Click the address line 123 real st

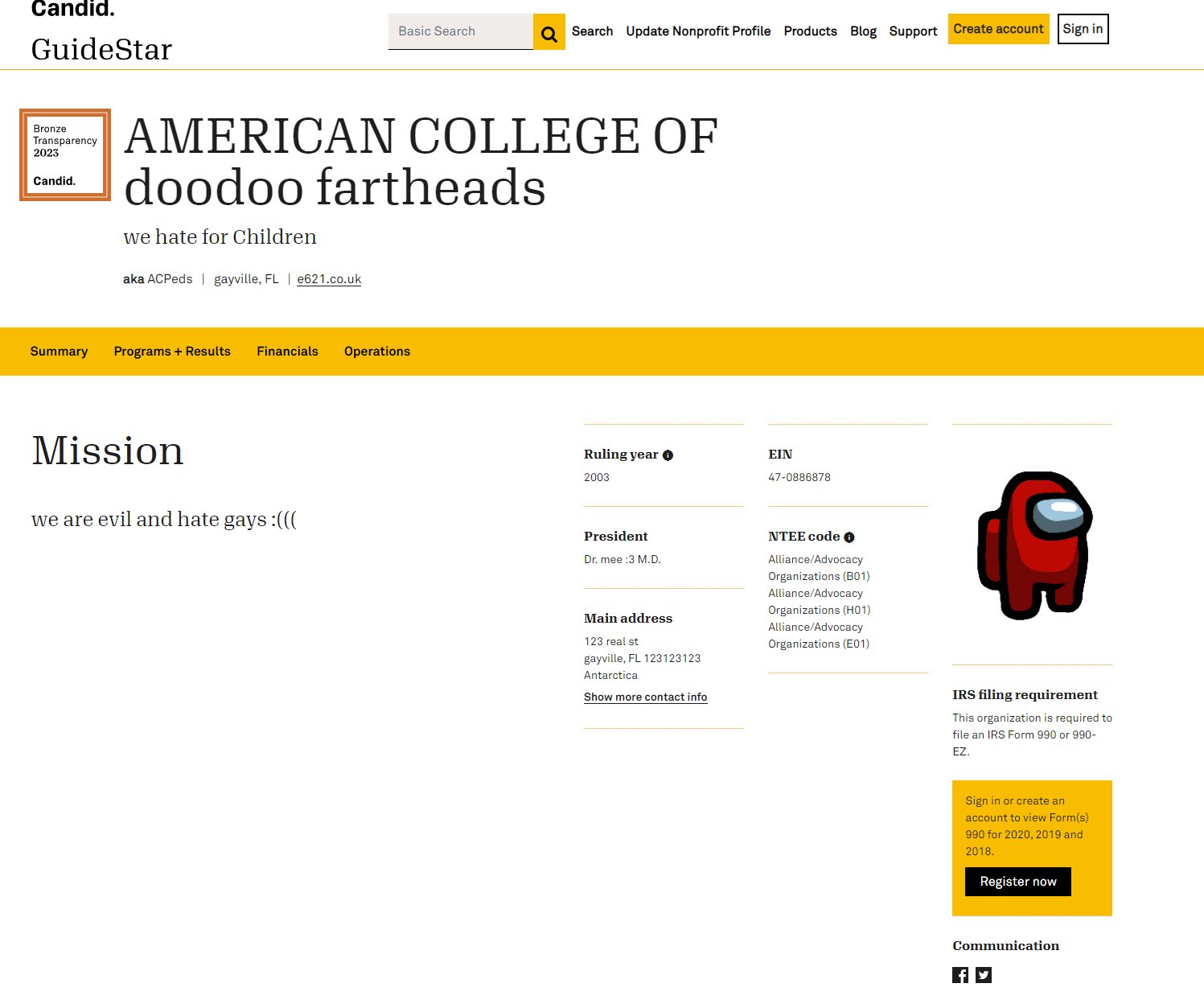tap(611, 641)
